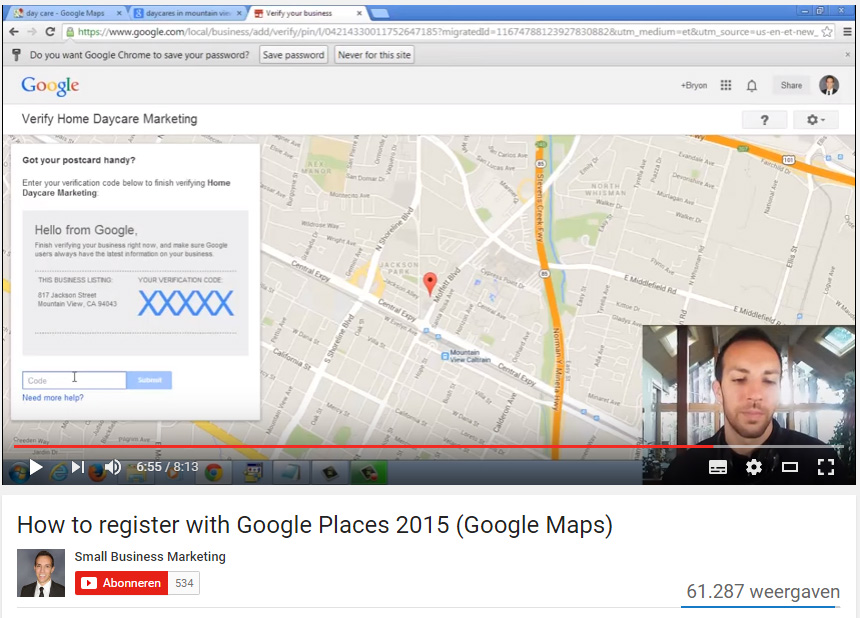Switch to theater mode
Image resolution: width=860 pixels, height=618 pixels.
pyautogui.click(x=790, y=467)
